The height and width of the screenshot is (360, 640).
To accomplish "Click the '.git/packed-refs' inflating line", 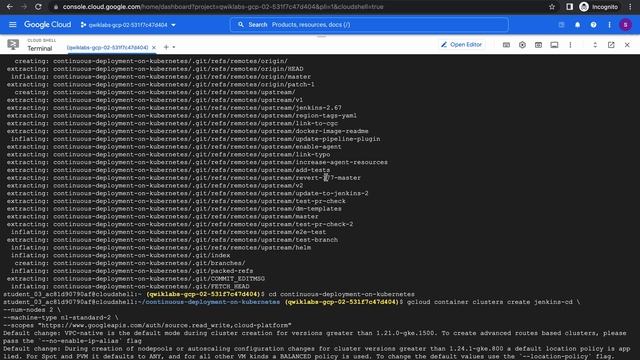I will [132, 271].
